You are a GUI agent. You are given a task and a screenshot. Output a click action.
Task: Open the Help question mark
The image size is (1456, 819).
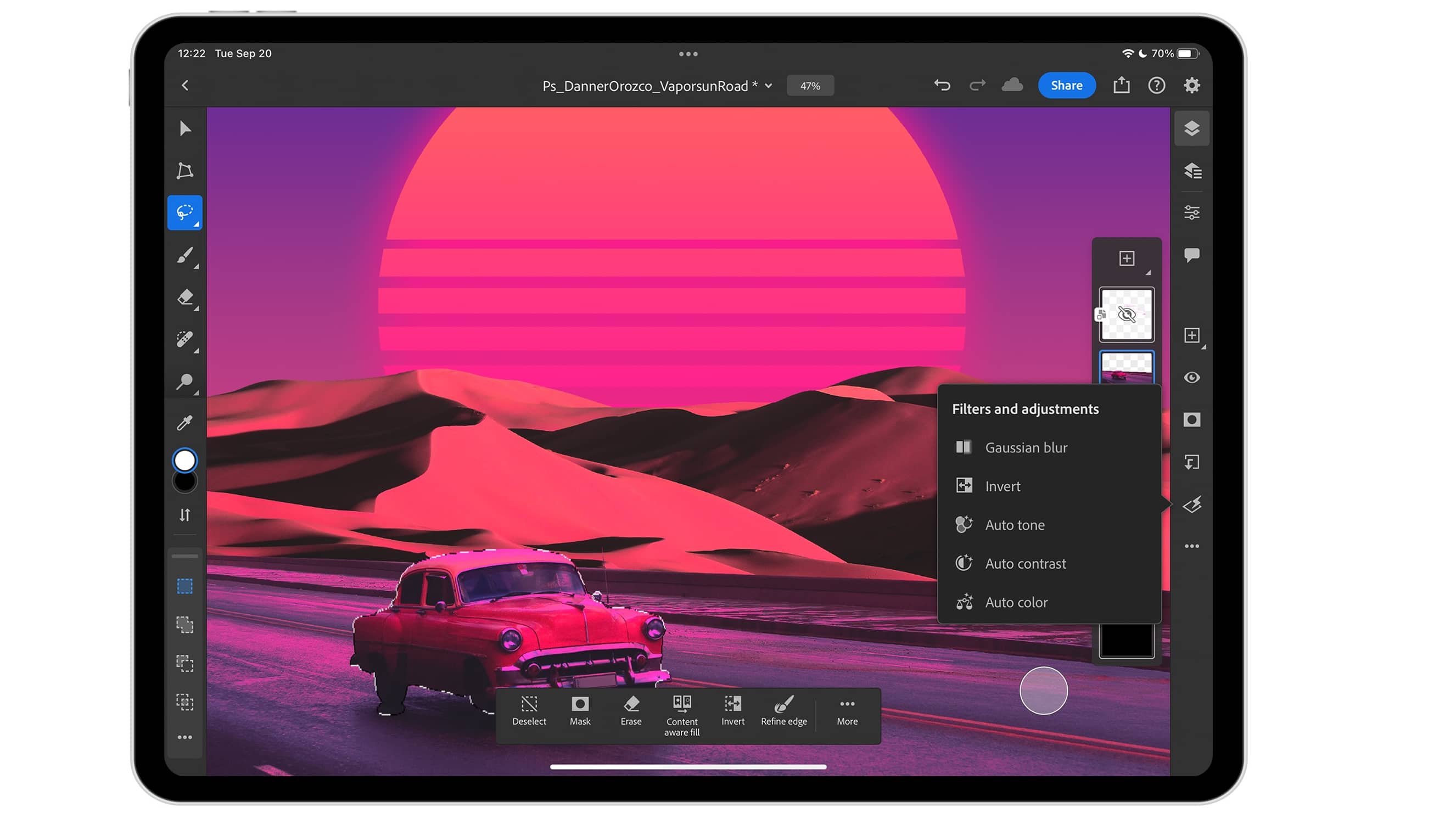click(1156, 85)
